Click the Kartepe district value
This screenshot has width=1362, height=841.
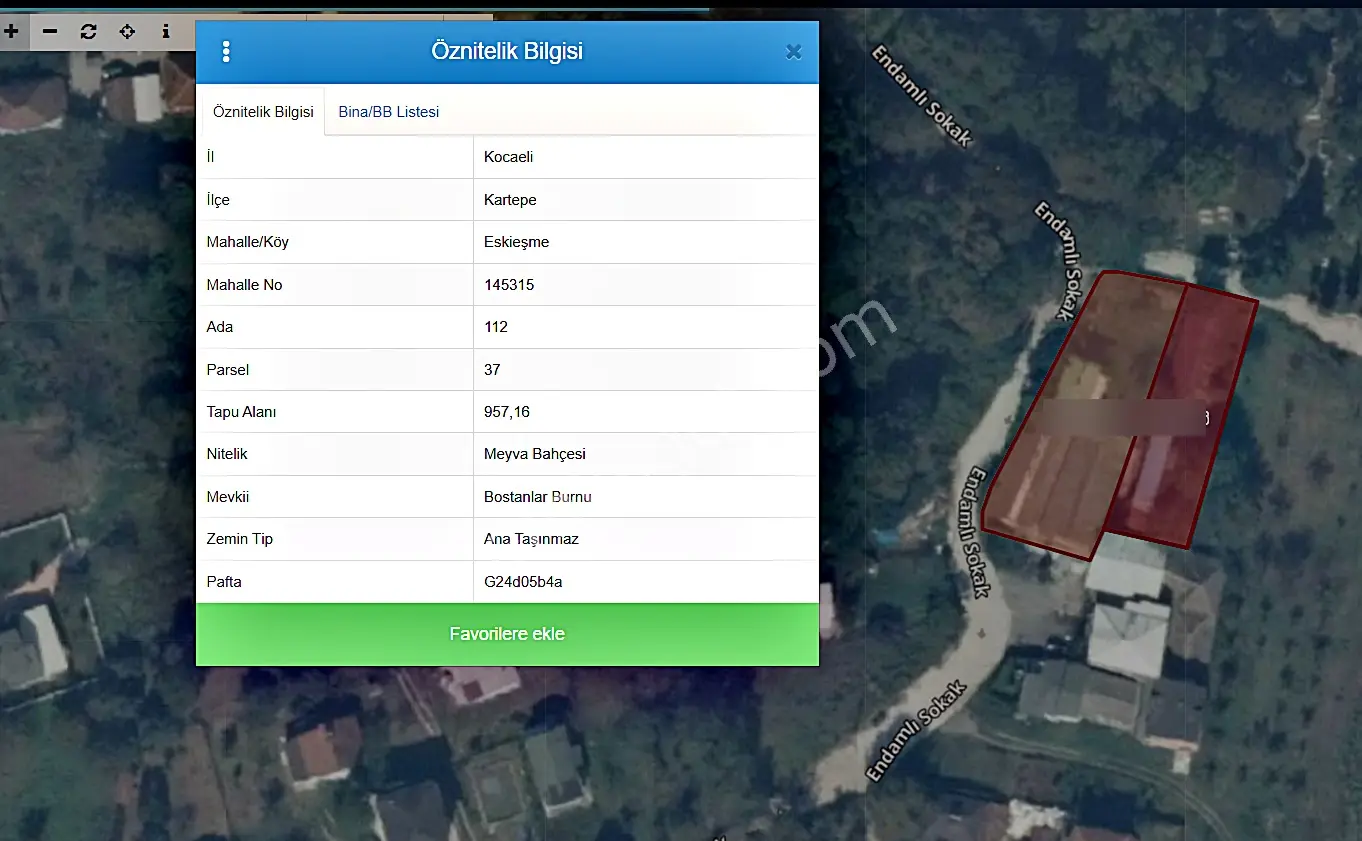point(510,200)
